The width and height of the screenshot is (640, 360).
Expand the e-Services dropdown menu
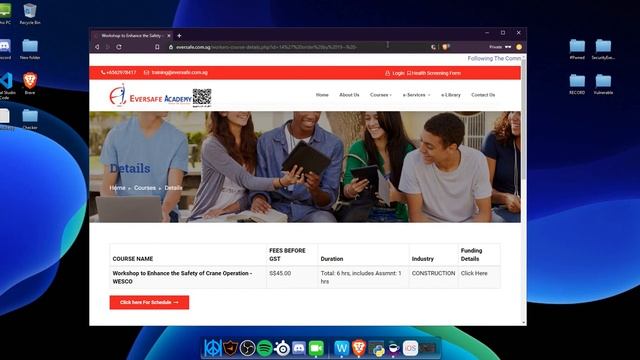pyautogui.click(x=416, y=95)
